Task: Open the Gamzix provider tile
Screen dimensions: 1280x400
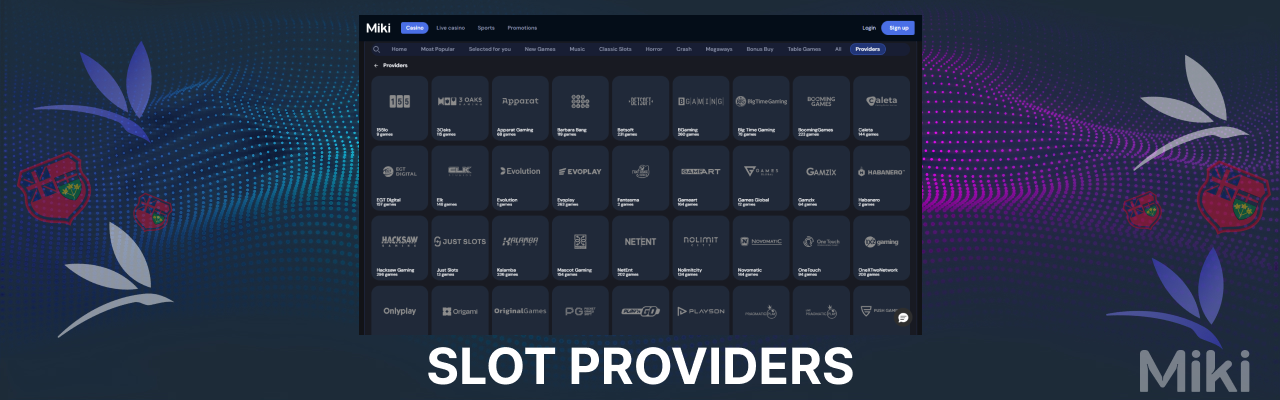Action: (x=821, y=178)
